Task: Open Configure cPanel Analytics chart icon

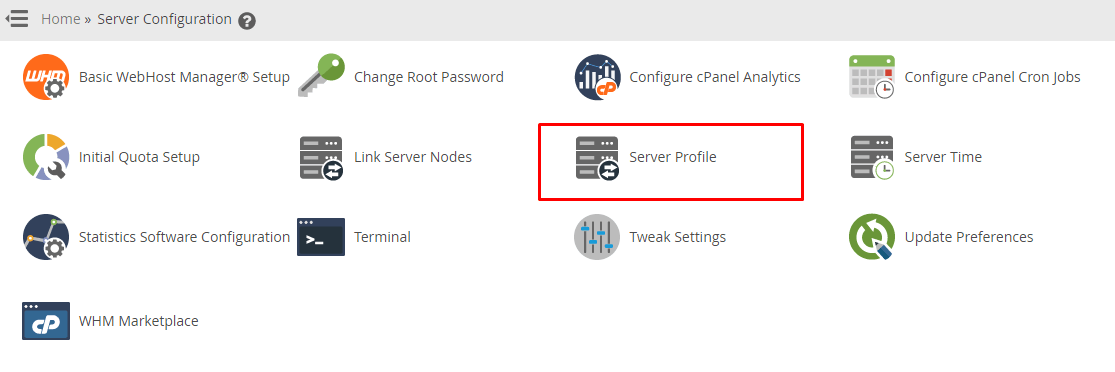Action: click(x=597, y=77)
